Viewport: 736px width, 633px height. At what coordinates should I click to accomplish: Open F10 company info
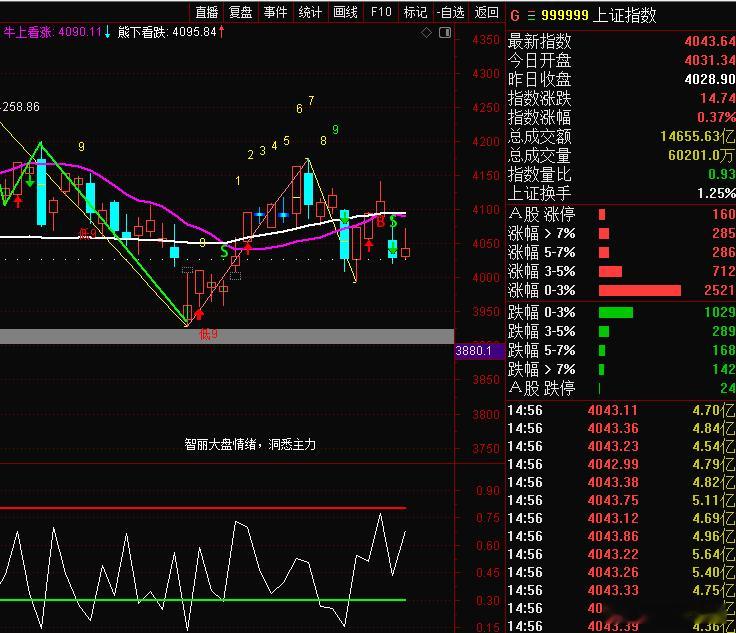click(381, 12)
